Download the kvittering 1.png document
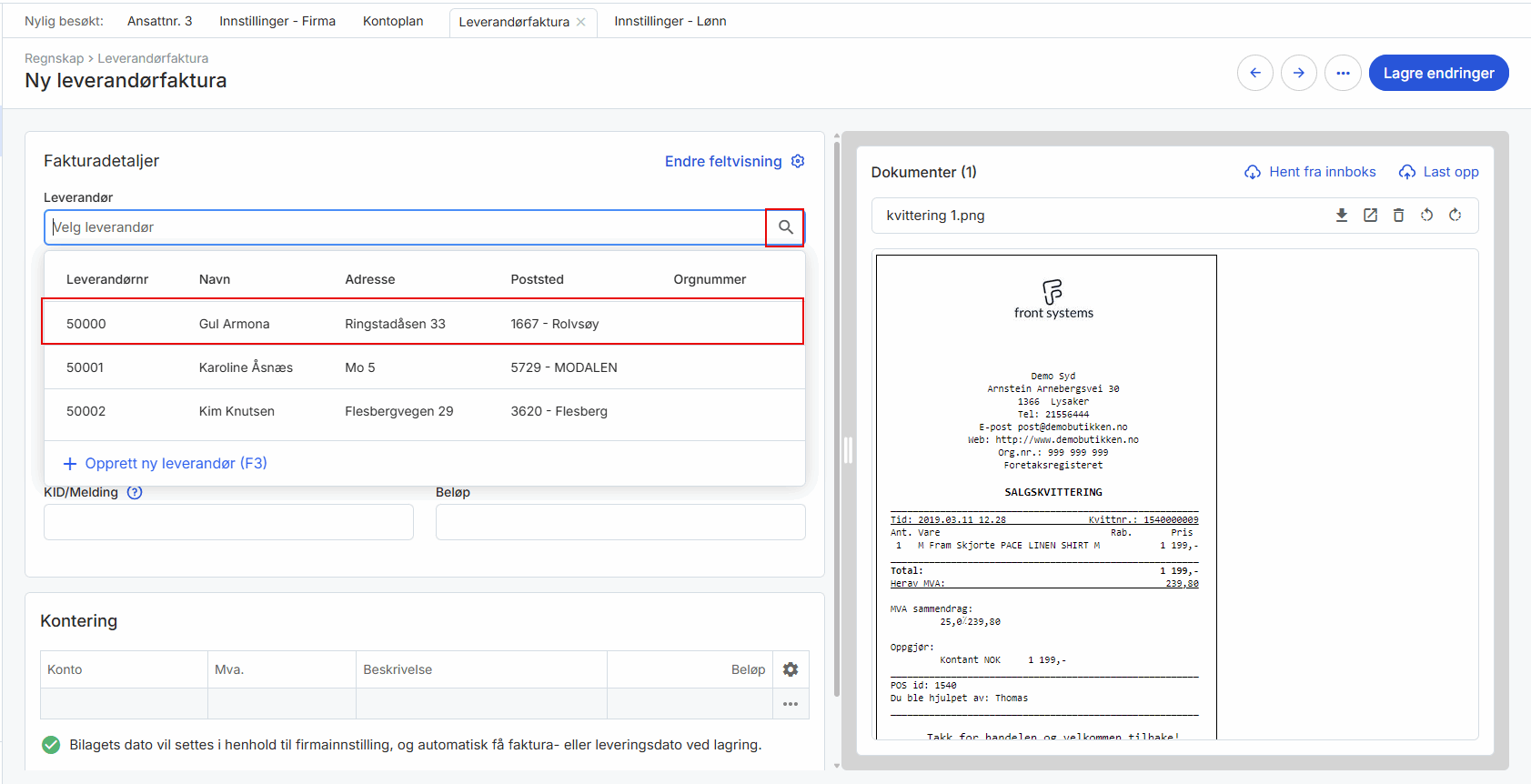The height and width of the screenshot is (784, 1531). pos(1341,216)
